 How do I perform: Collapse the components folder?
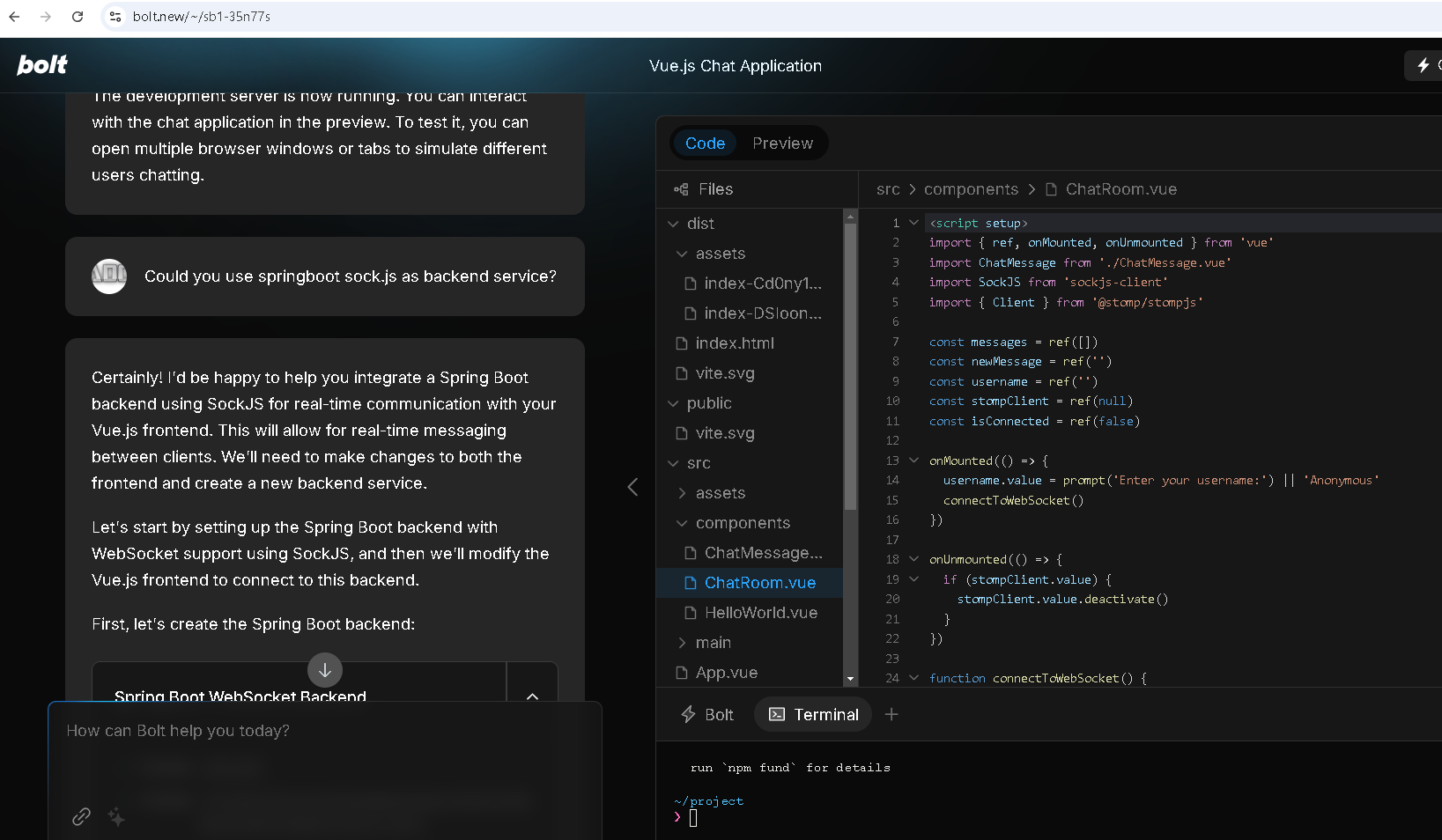coord(682,523)
